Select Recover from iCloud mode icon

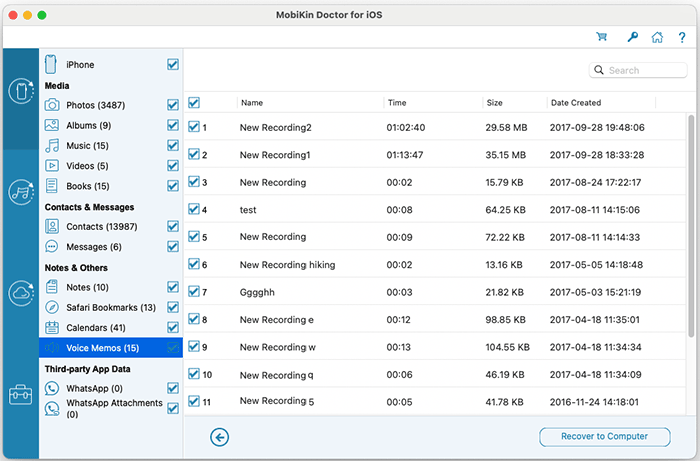pyautogui.click(x=21, y=293)
